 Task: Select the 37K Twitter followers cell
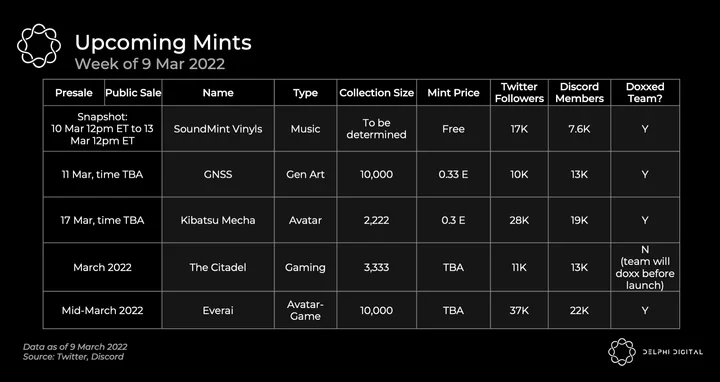[x=519, y=310]
